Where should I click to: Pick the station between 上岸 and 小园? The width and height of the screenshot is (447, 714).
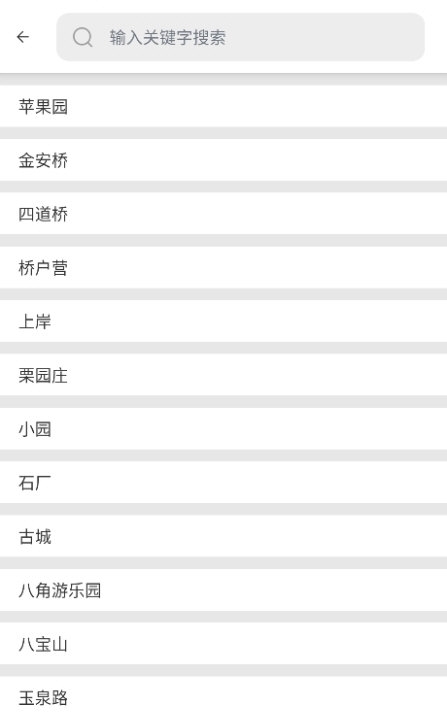coord(224,375)
